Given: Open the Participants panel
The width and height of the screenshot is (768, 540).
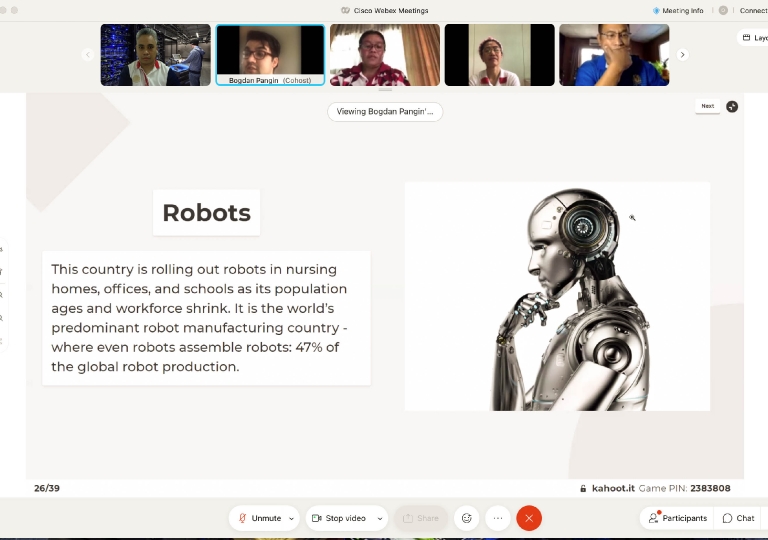Looking at the screenshot, I should pos(678,518).
